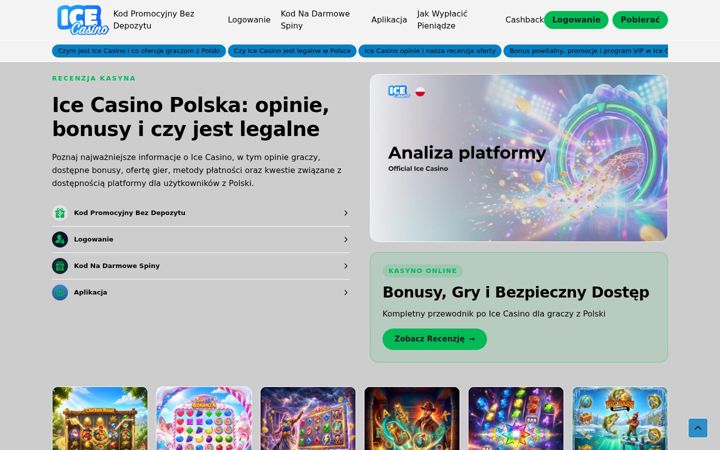Screen dimensions: 720x450
Task: Open the chevron on the Logowanie list row
Action: pos(346,240)
